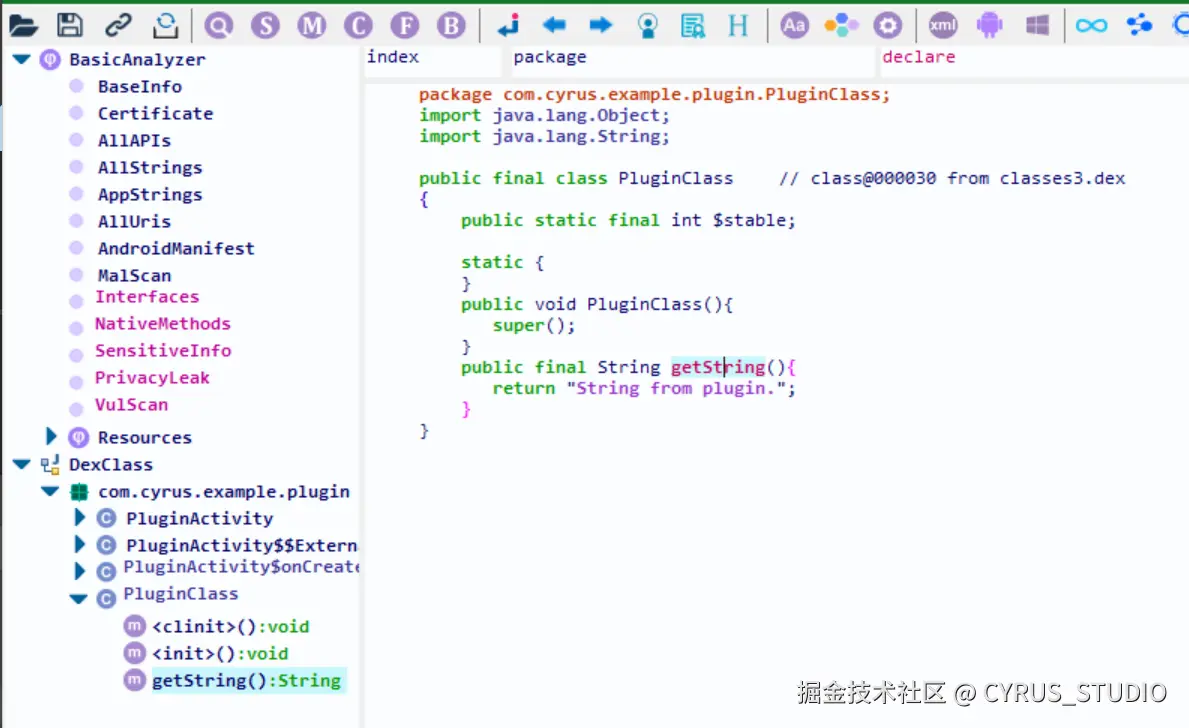Click the return jump arrow icon
Screen dimensions: 1189x728
point(509,25)
